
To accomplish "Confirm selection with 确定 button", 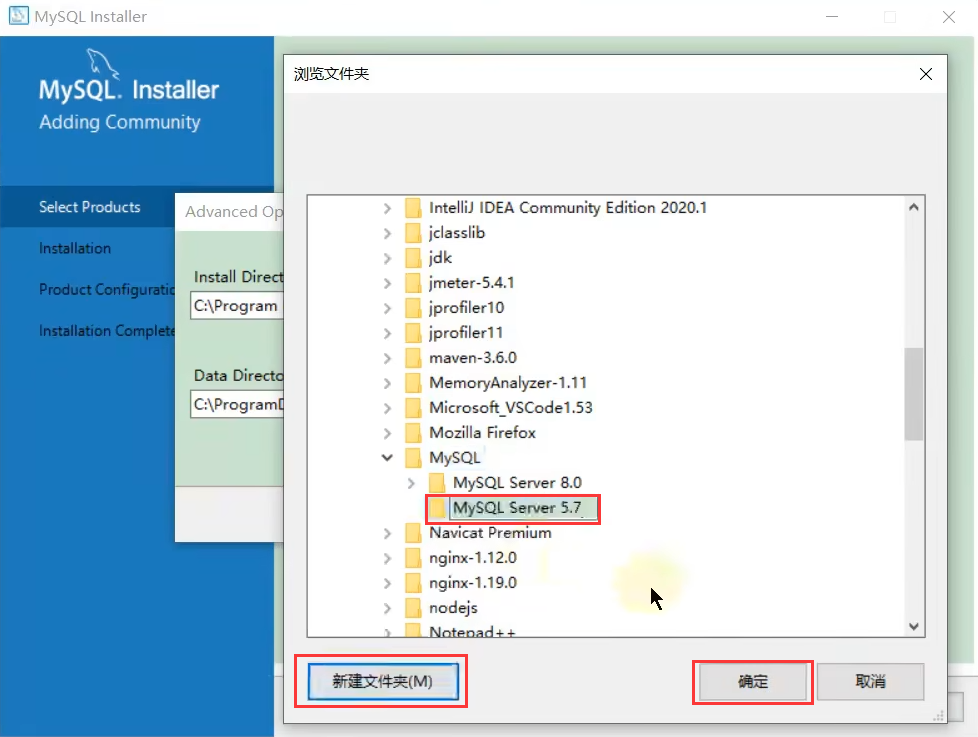I will tap(753, 682).
